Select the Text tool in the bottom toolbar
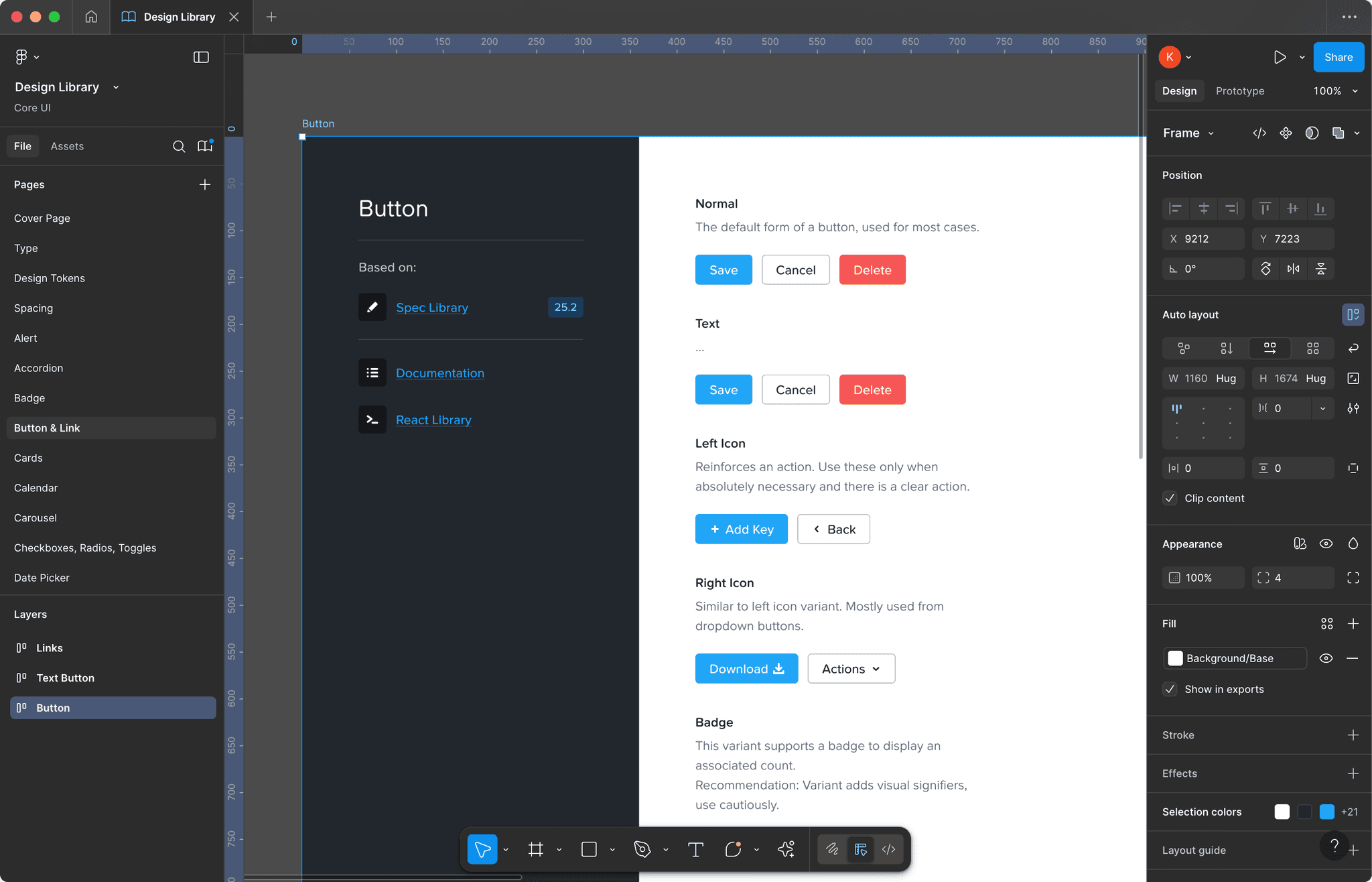Image resolution: width=1372 pixels, height=882 pixels. tap(695, 849)
